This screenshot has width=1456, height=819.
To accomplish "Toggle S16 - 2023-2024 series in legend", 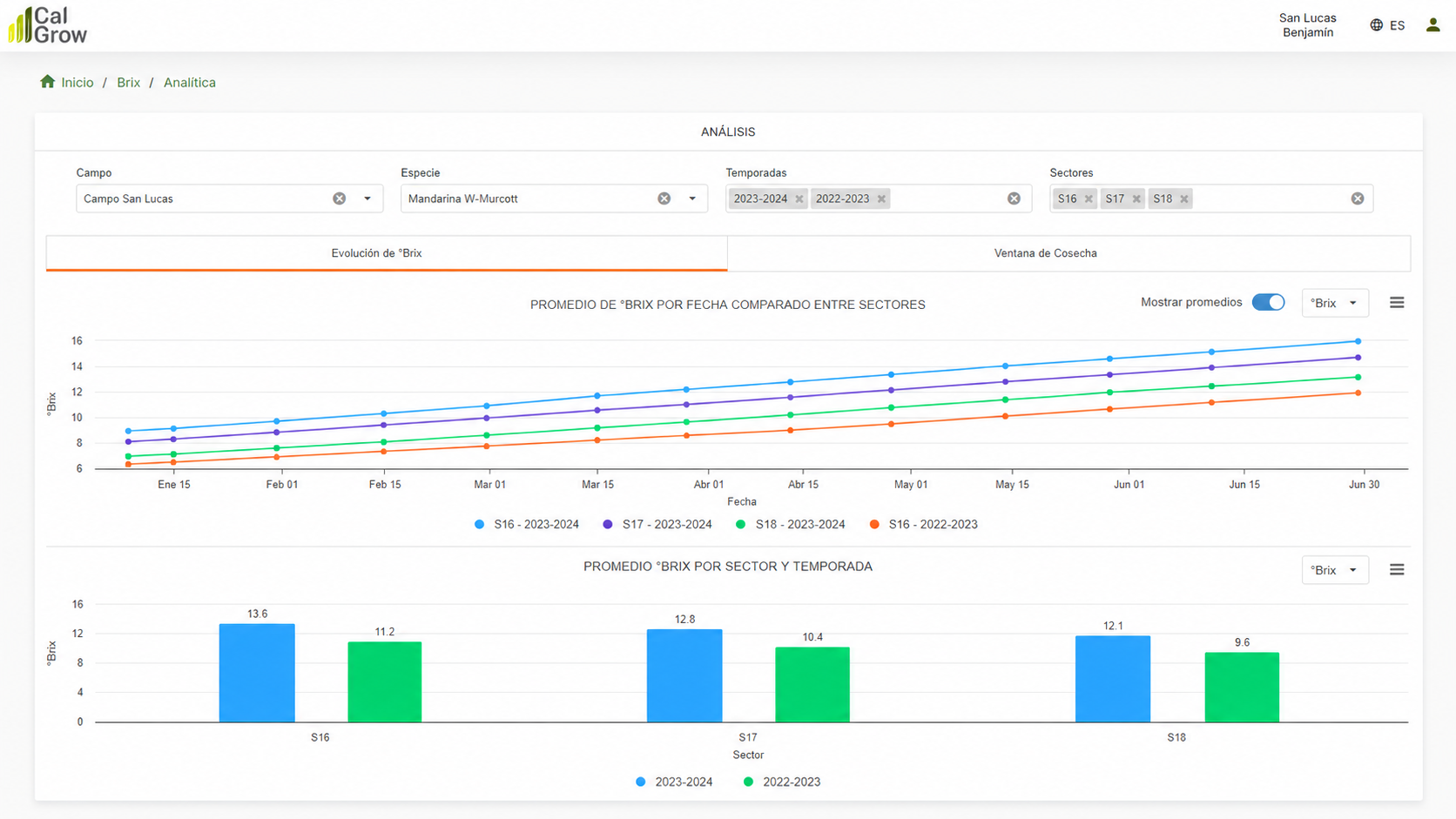I will pos(527,525).
